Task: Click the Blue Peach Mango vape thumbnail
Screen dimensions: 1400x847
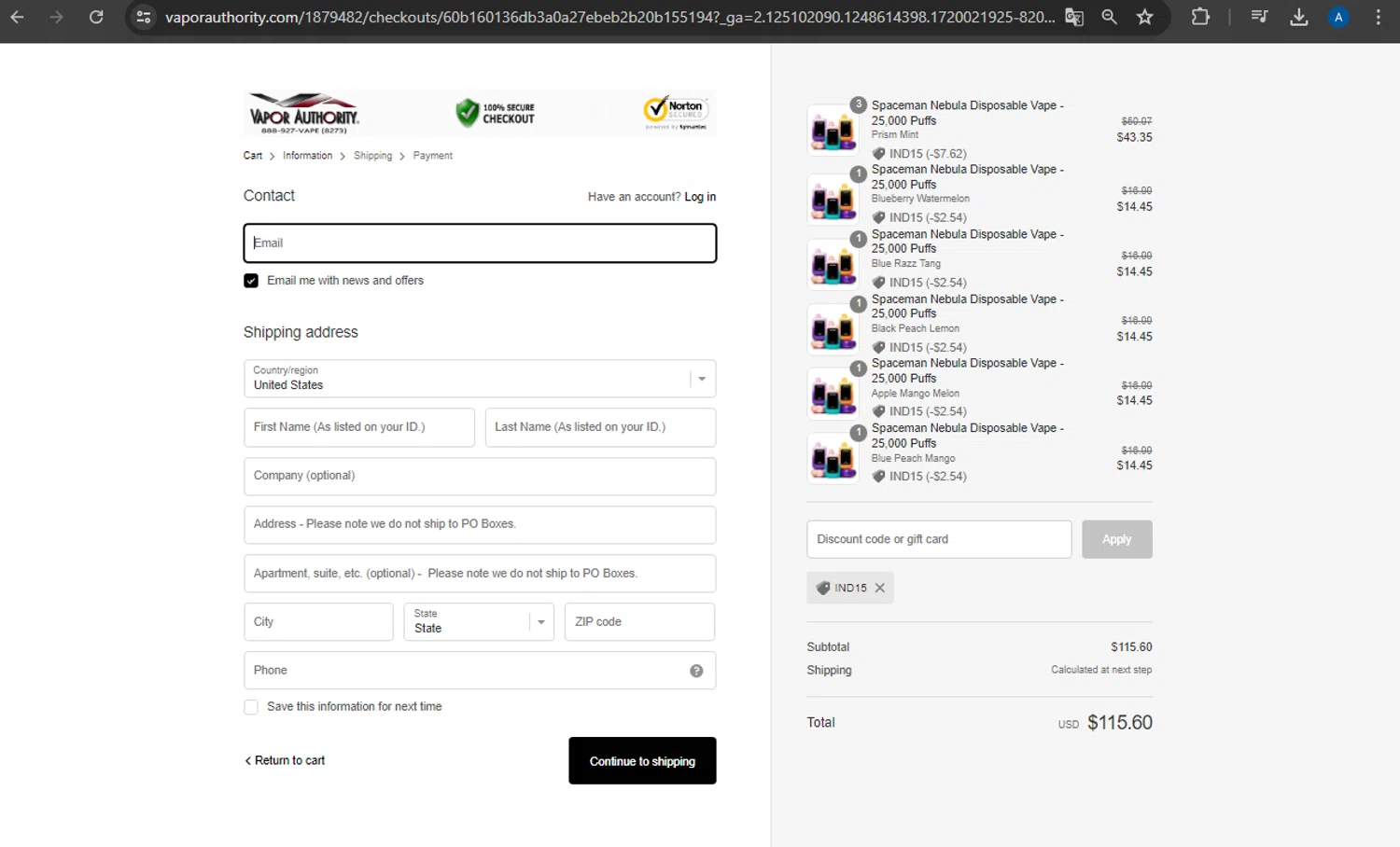Action: point(833,458)
